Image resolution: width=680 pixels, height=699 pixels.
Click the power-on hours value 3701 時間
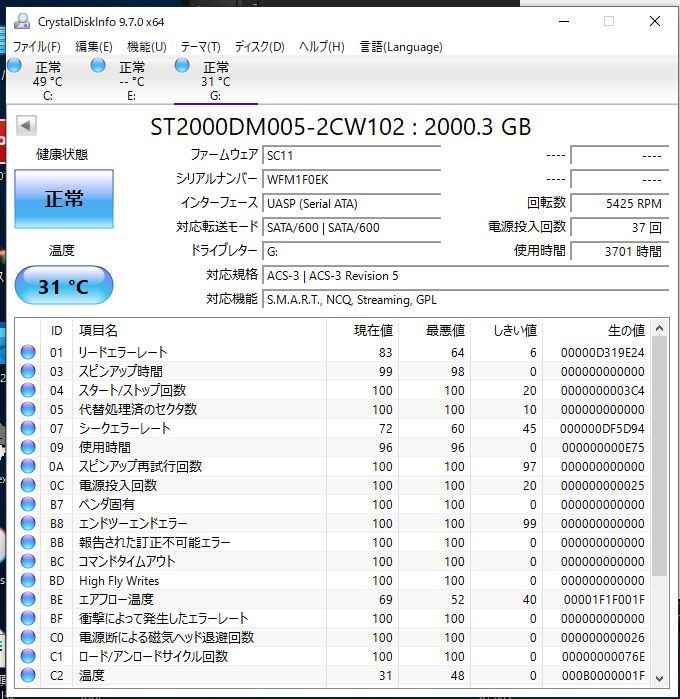coord(620,252)
